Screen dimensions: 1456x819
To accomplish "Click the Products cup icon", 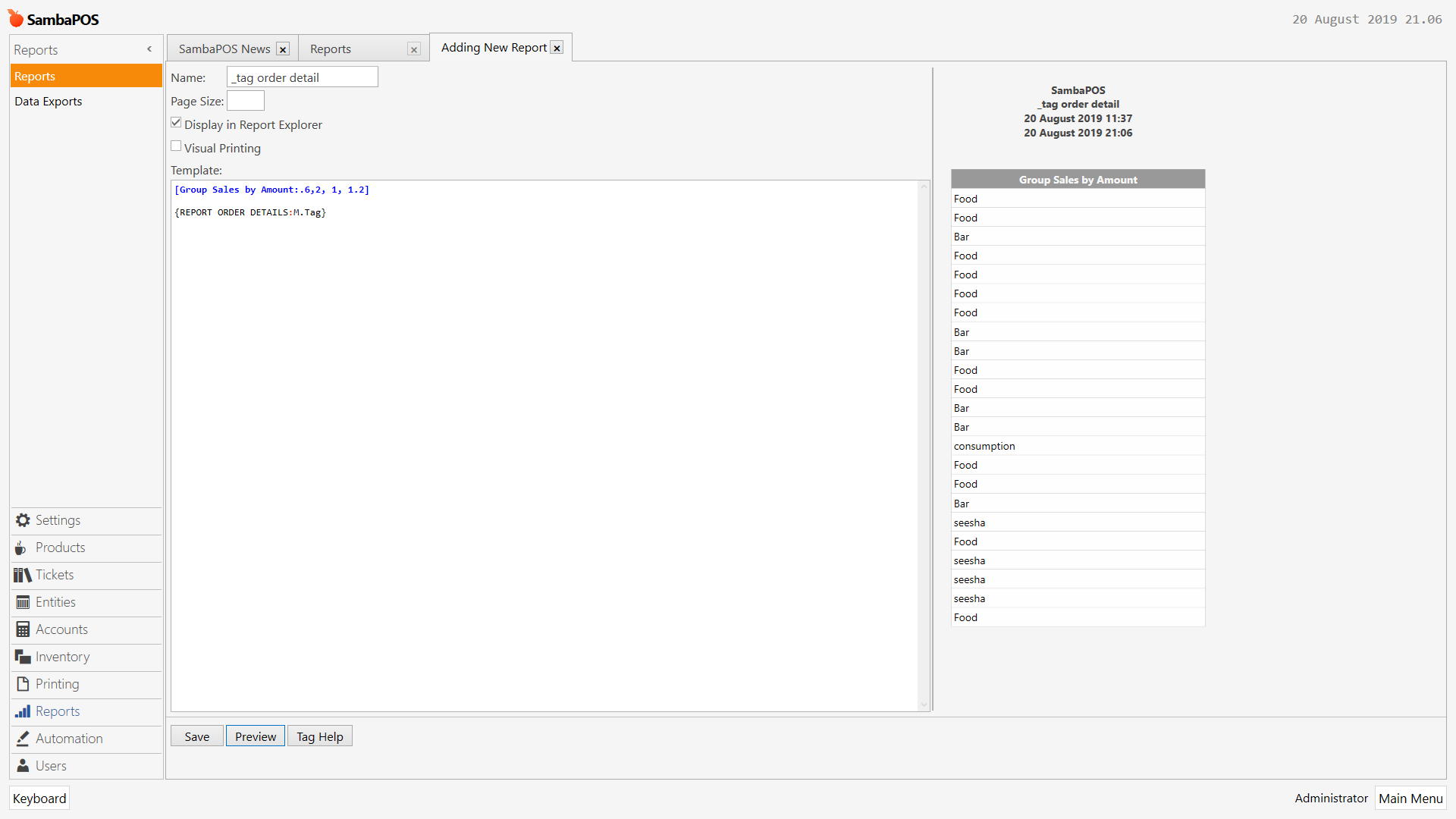I will (x=21, y=548).
